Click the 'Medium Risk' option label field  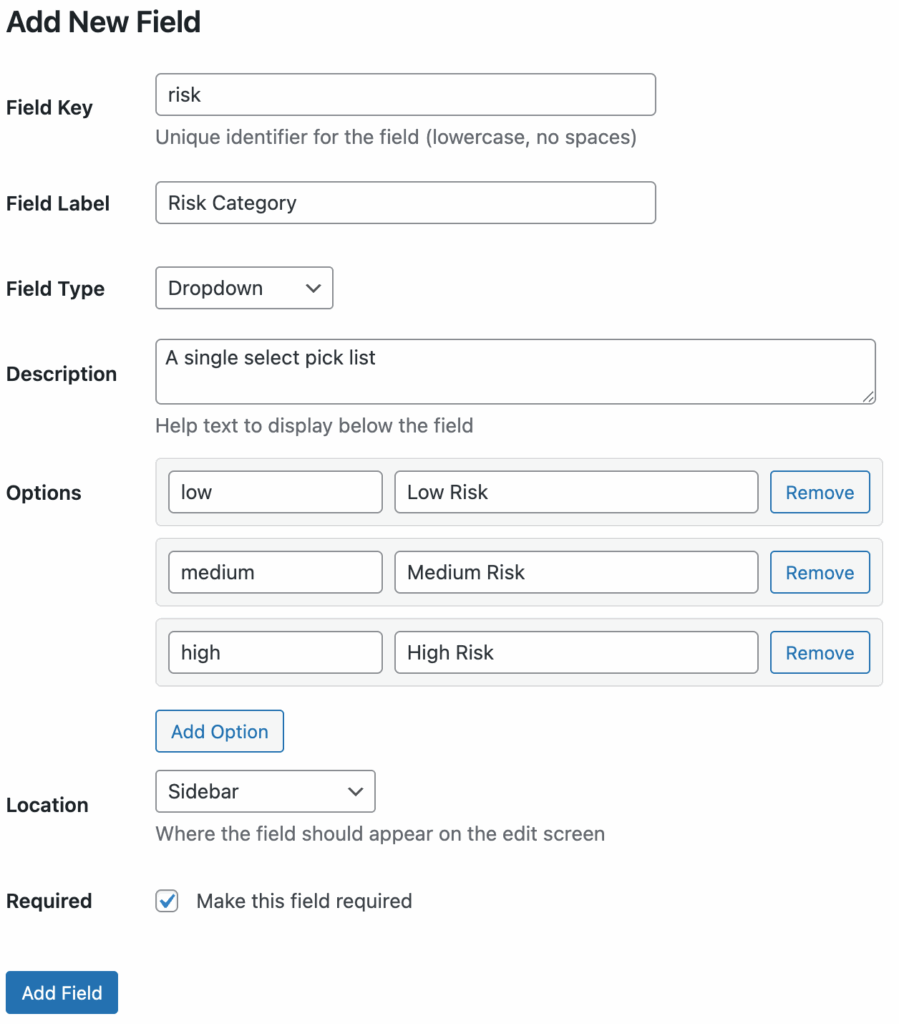point(576,573)
